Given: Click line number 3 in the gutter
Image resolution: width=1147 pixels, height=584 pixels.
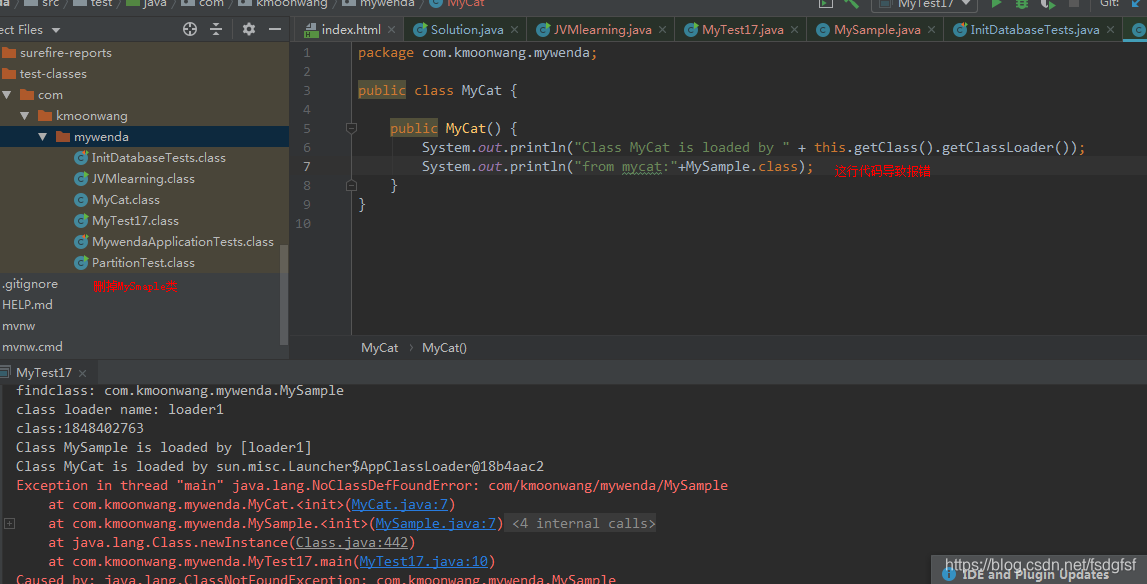Looking at the screenshot, I should point(307,91).
